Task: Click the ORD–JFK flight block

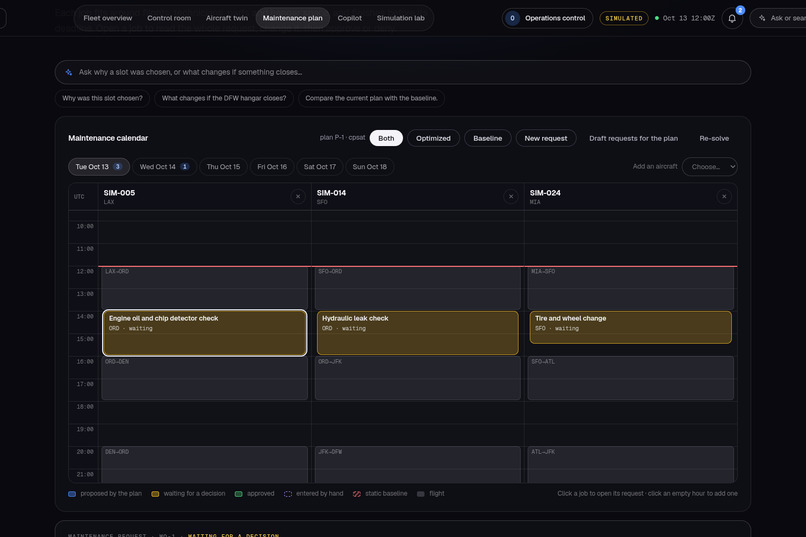Action: click(x=417, y=378)
